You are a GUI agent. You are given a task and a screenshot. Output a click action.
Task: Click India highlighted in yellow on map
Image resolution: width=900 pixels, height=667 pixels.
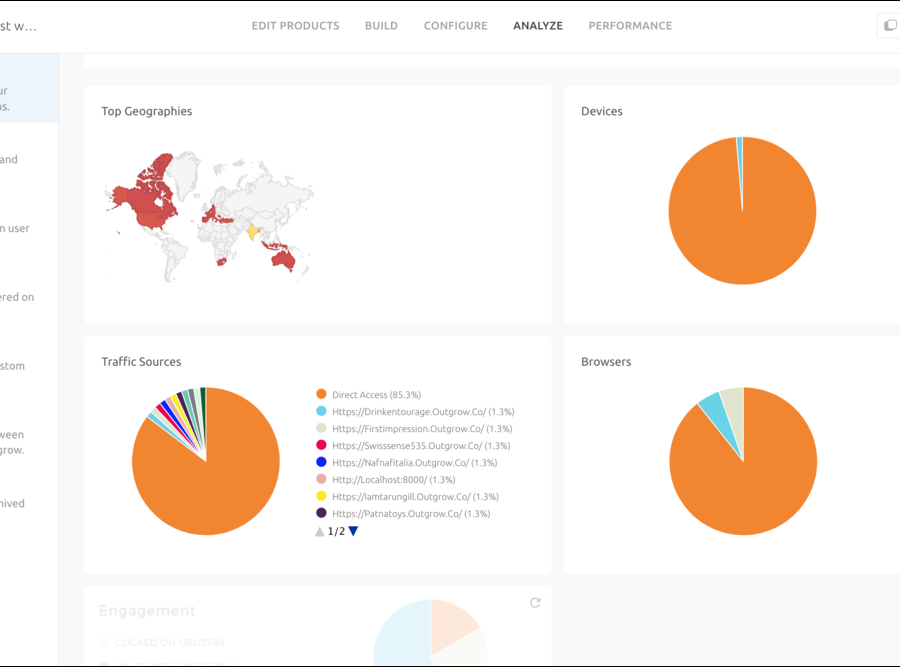tap(254, 231)
